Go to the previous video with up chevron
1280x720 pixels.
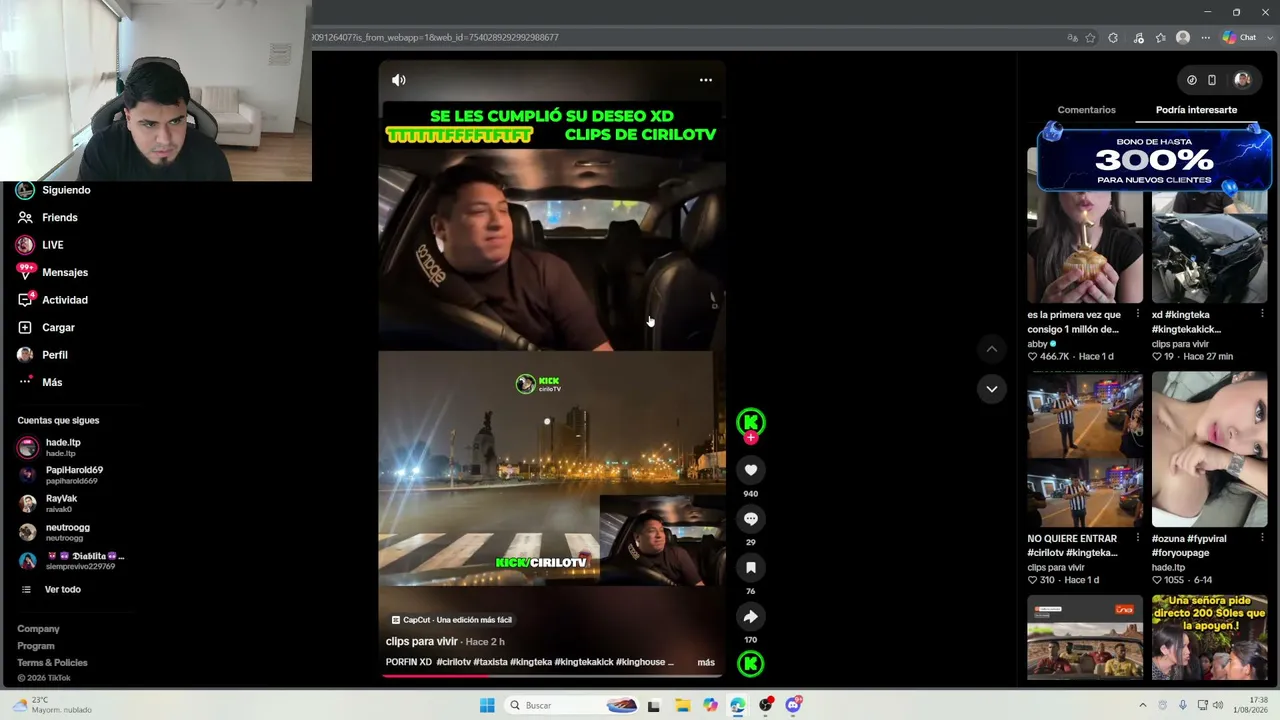tap(991, 349)
